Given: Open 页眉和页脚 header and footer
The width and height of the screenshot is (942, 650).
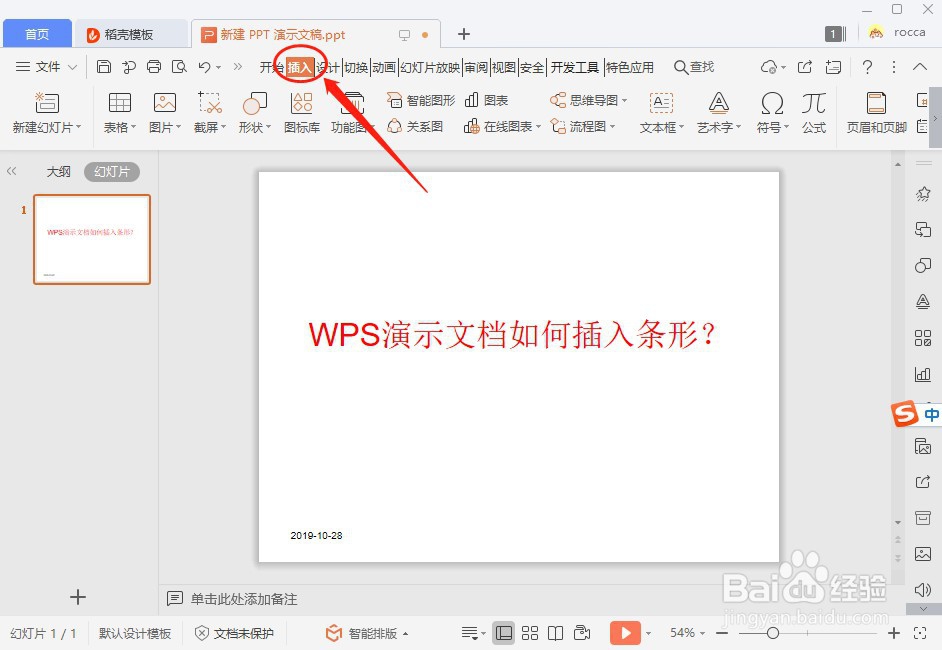Looking at the screenshot, I should point(877,112).
